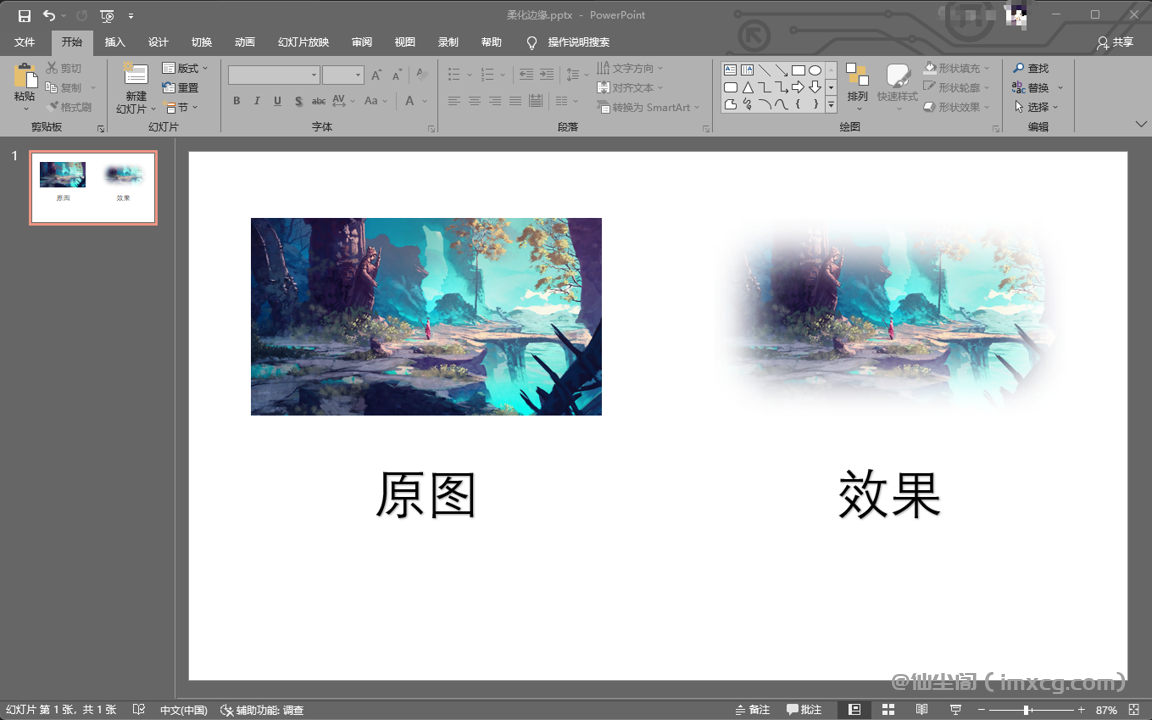Viewport: 1152px width, 720px height.
Task: Switch to Transitions (切换) tab
Action: tap(201, 42)
